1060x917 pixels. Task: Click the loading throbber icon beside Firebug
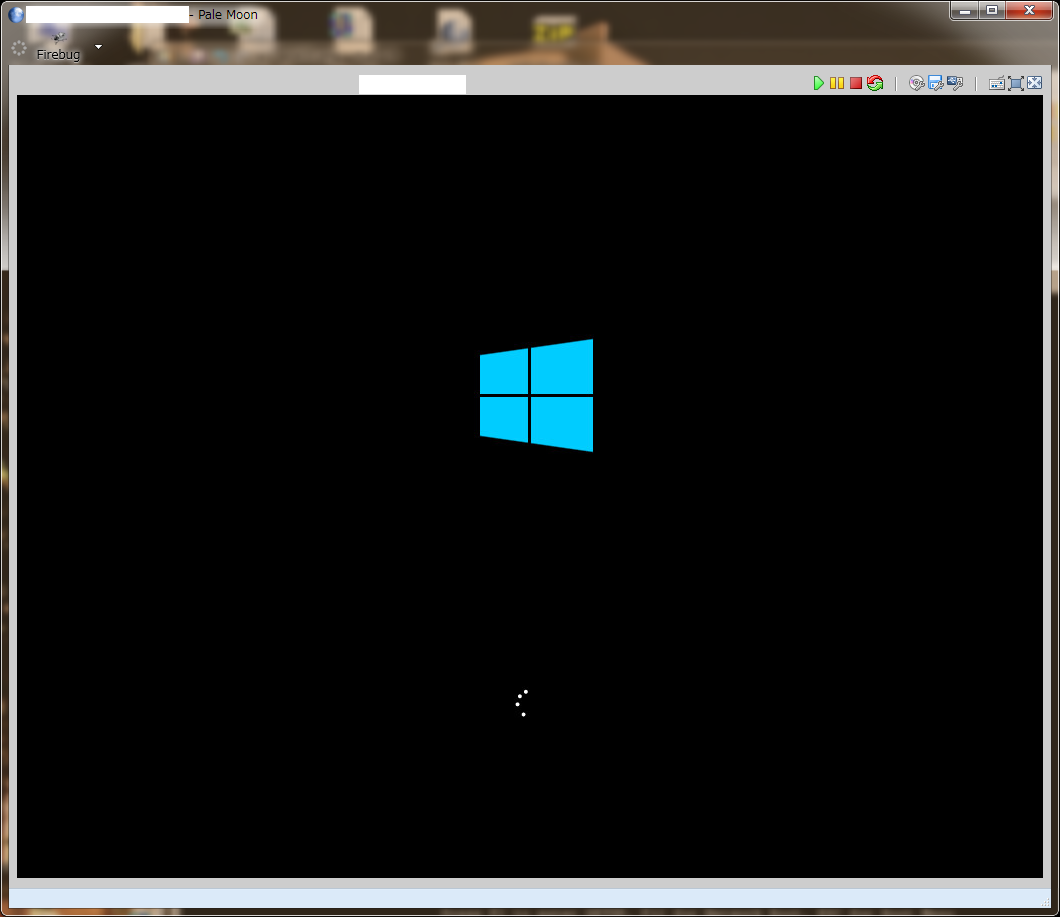pyautogui.click(x=19, y=48)
